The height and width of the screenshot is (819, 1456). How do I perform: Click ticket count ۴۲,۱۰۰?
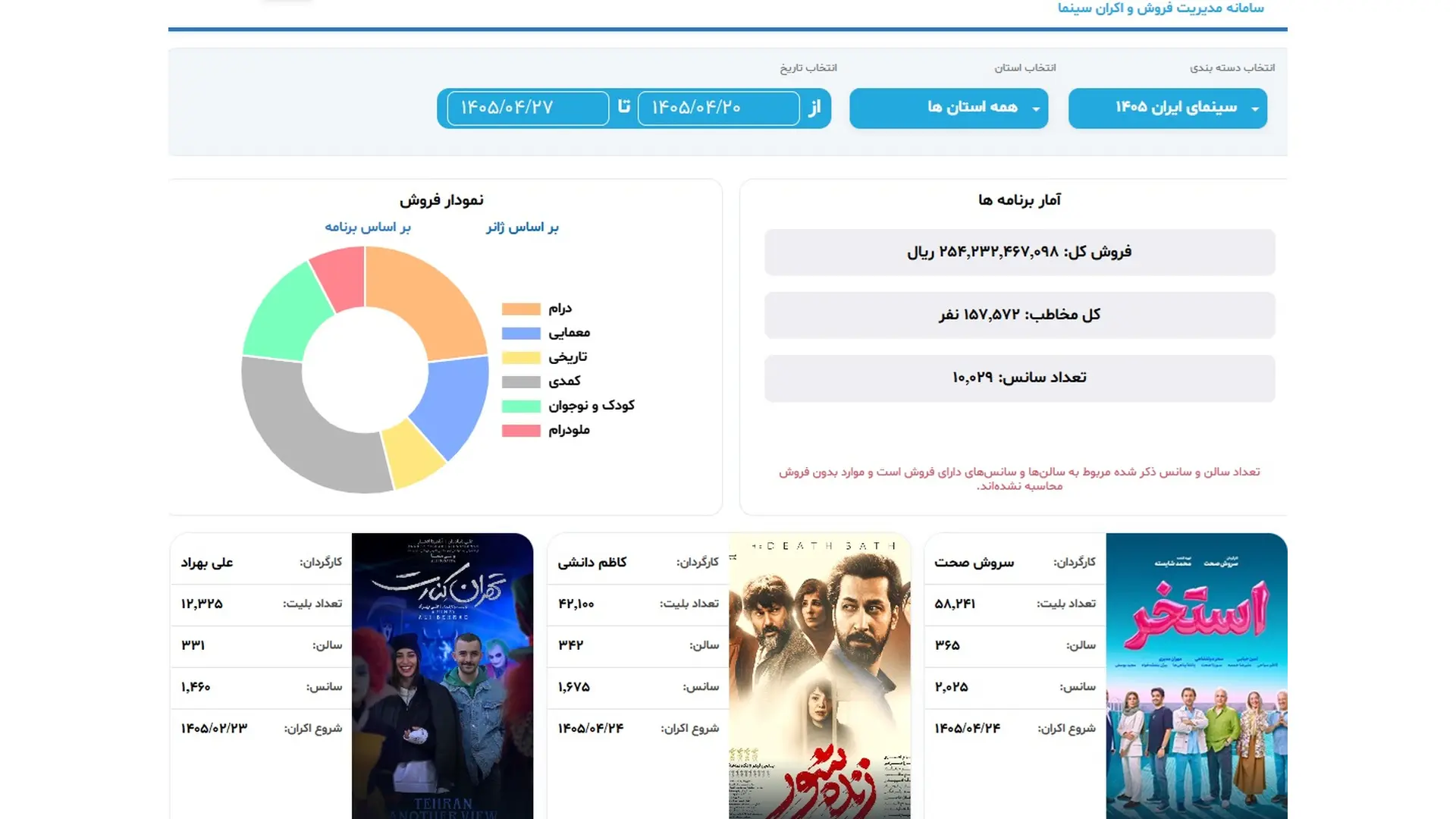(576, 604)
